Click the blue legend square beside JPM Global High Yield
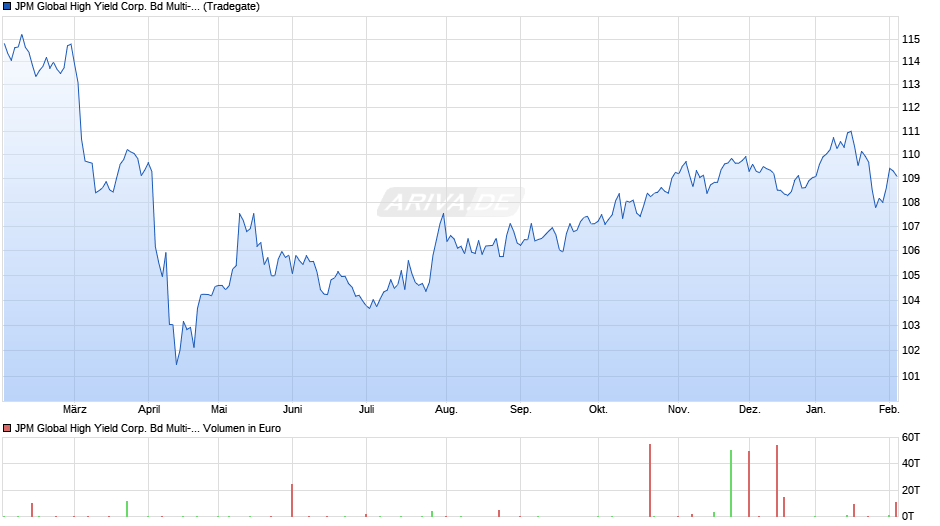The height and width of the screenshot is (526, 940). [7, 7]
